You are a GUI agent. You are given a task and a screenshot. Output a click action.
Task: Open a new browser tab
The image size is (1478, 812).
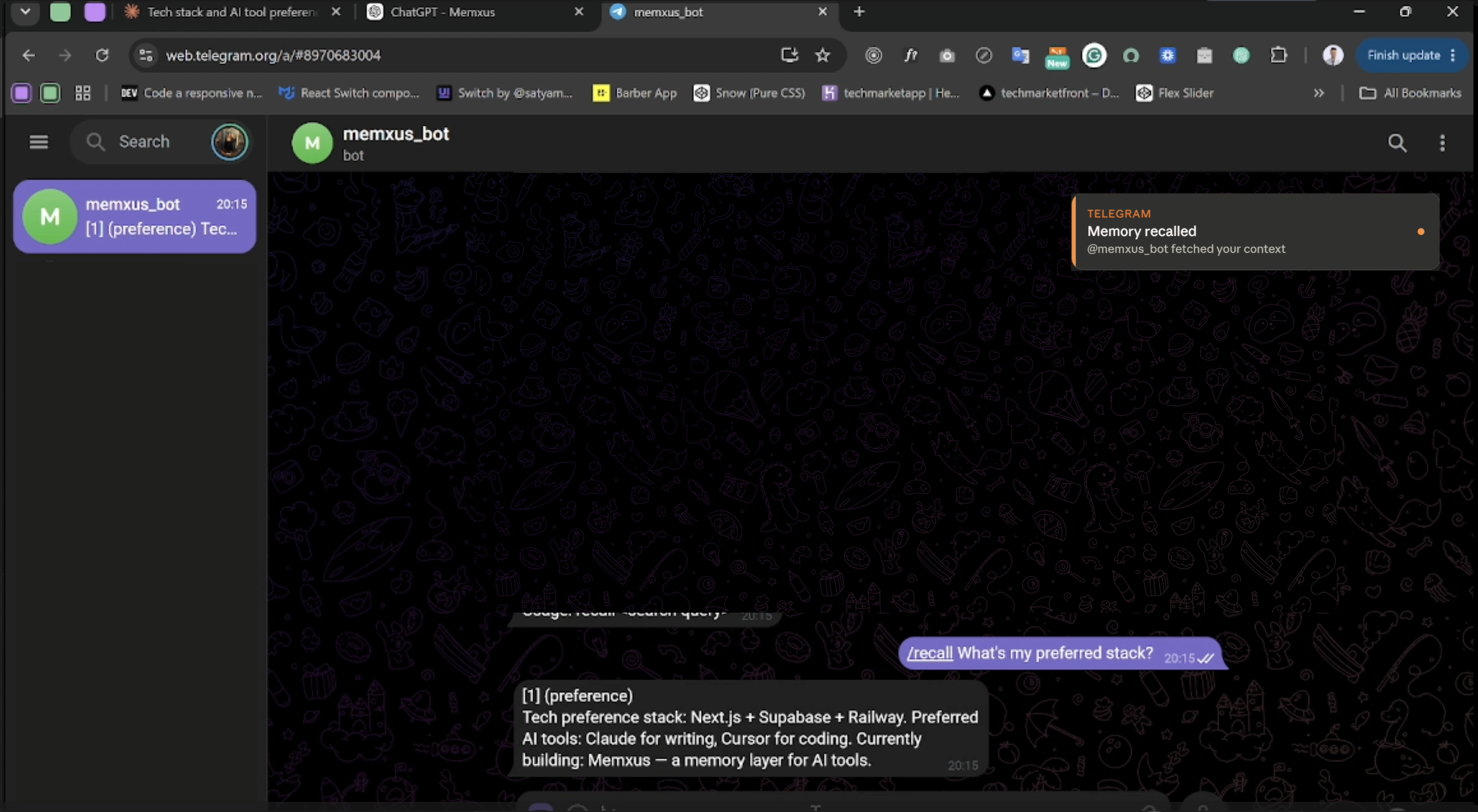pos(859,11)
